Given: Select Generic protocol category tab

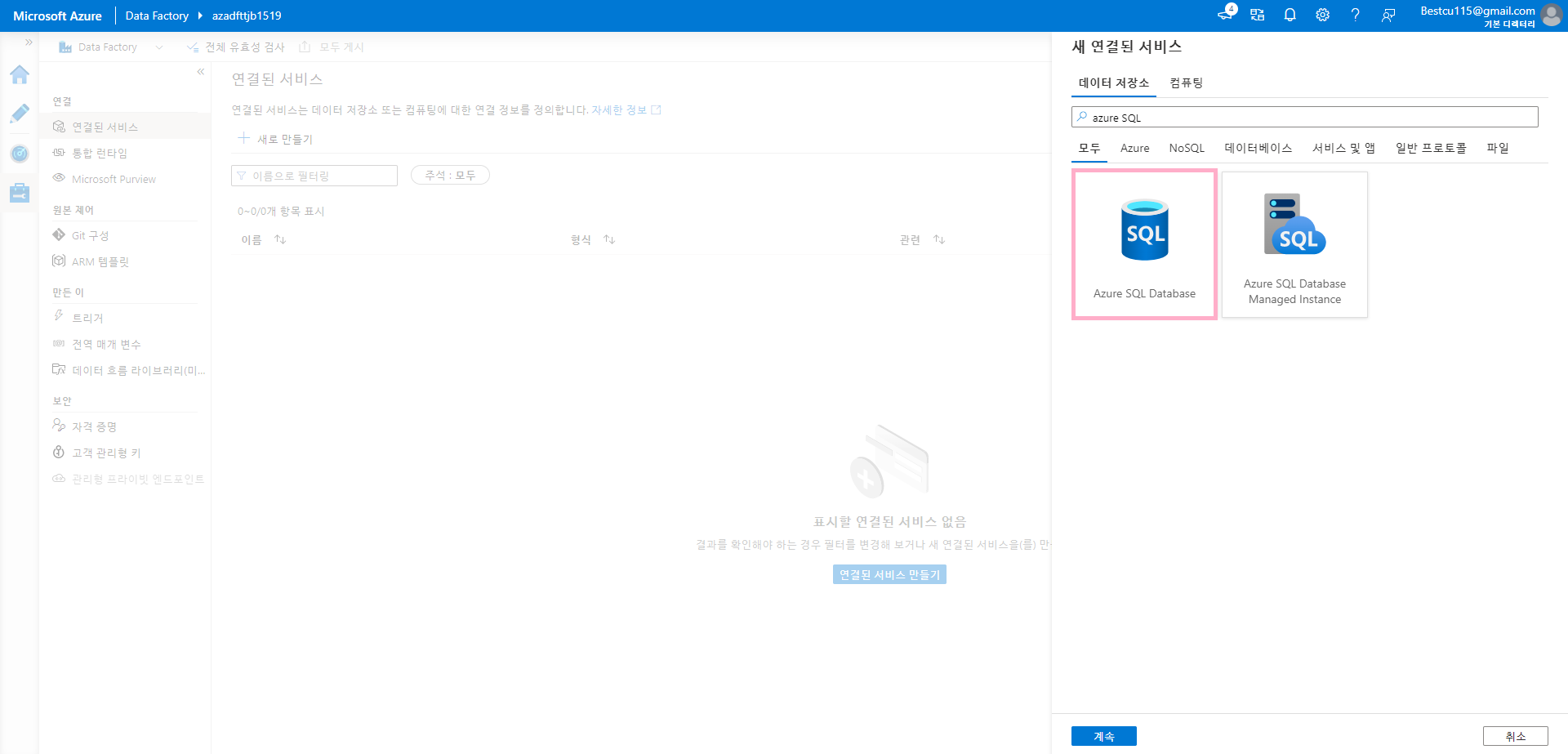Looking at the screenshot, I should pyautogui.click(x=1431, y=148).
